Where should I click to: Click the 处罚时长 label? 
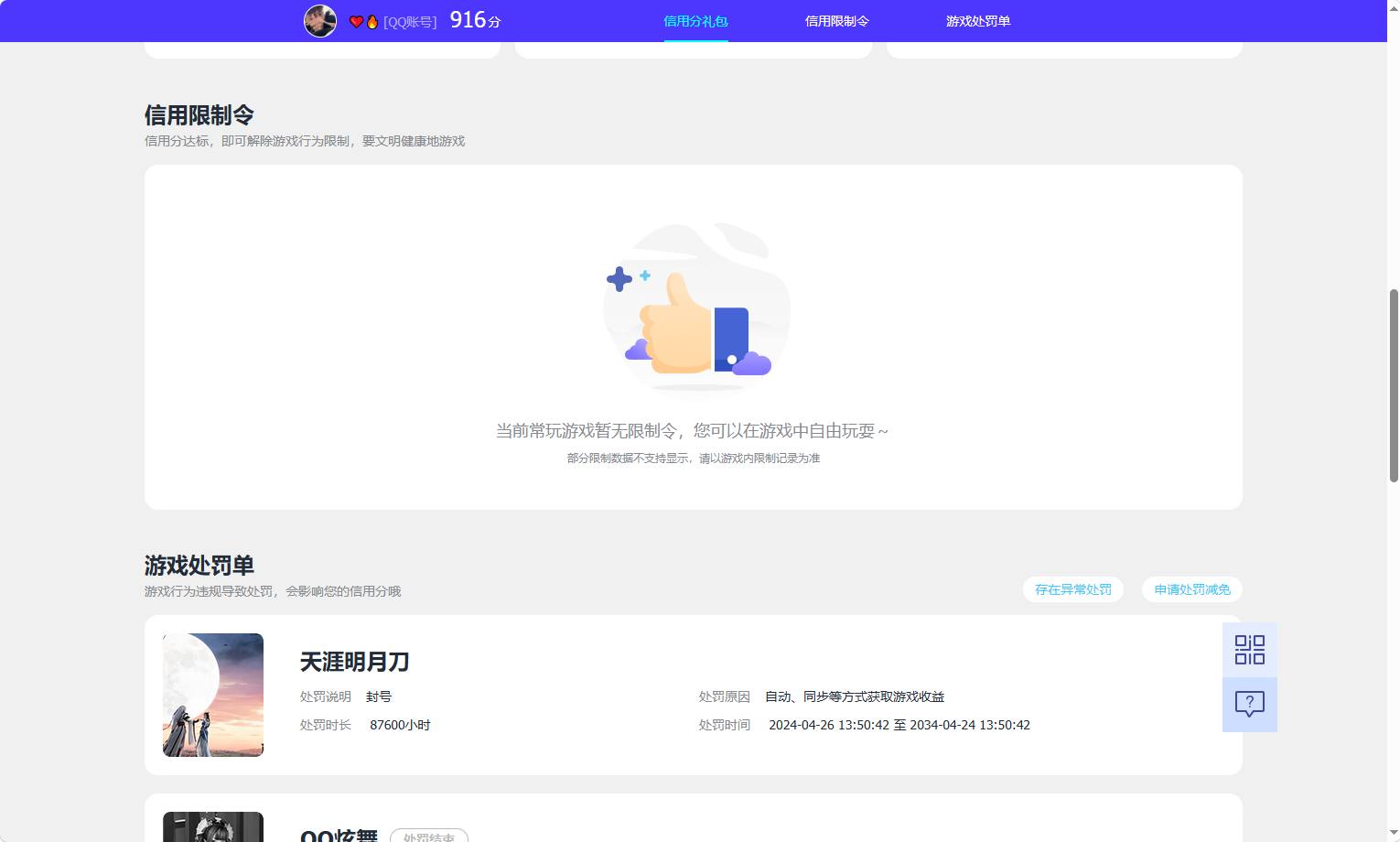pyautogui.click(x=326, y=725)
